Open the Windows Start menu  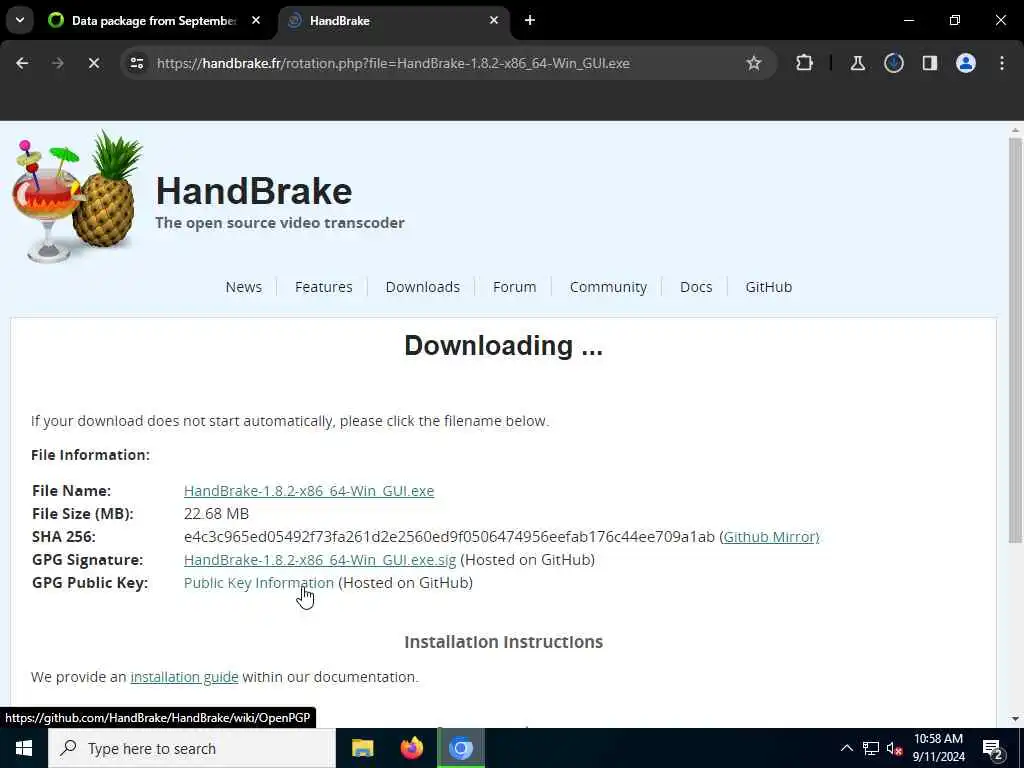(x=24, y=748)
